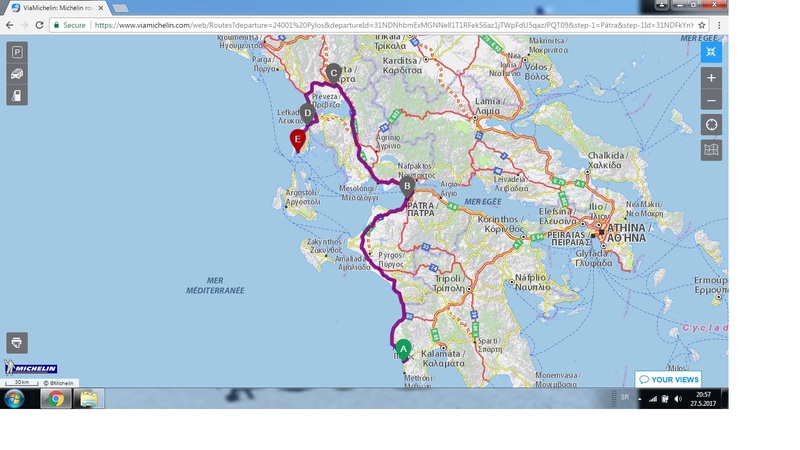Click the Chrome taskbar icon

(x=56, y=398)
